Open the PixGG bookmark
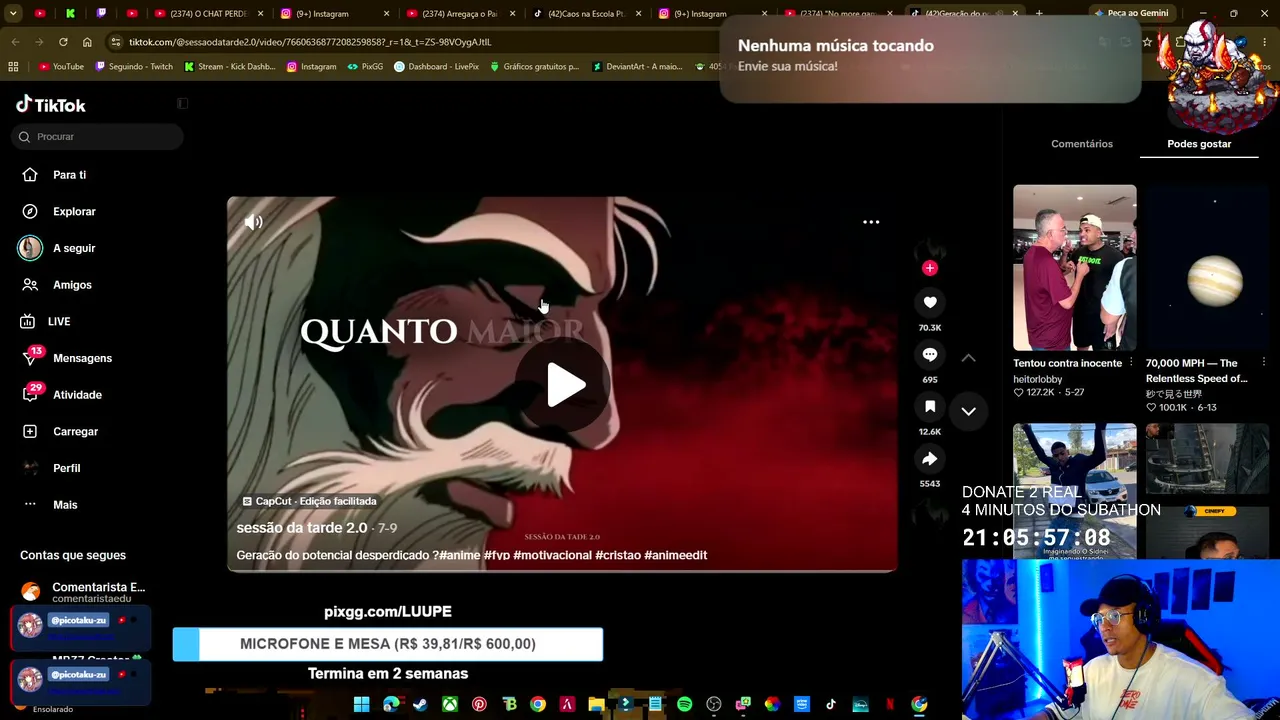Screen dimensions: 1280x720 [x=365, y=67]
